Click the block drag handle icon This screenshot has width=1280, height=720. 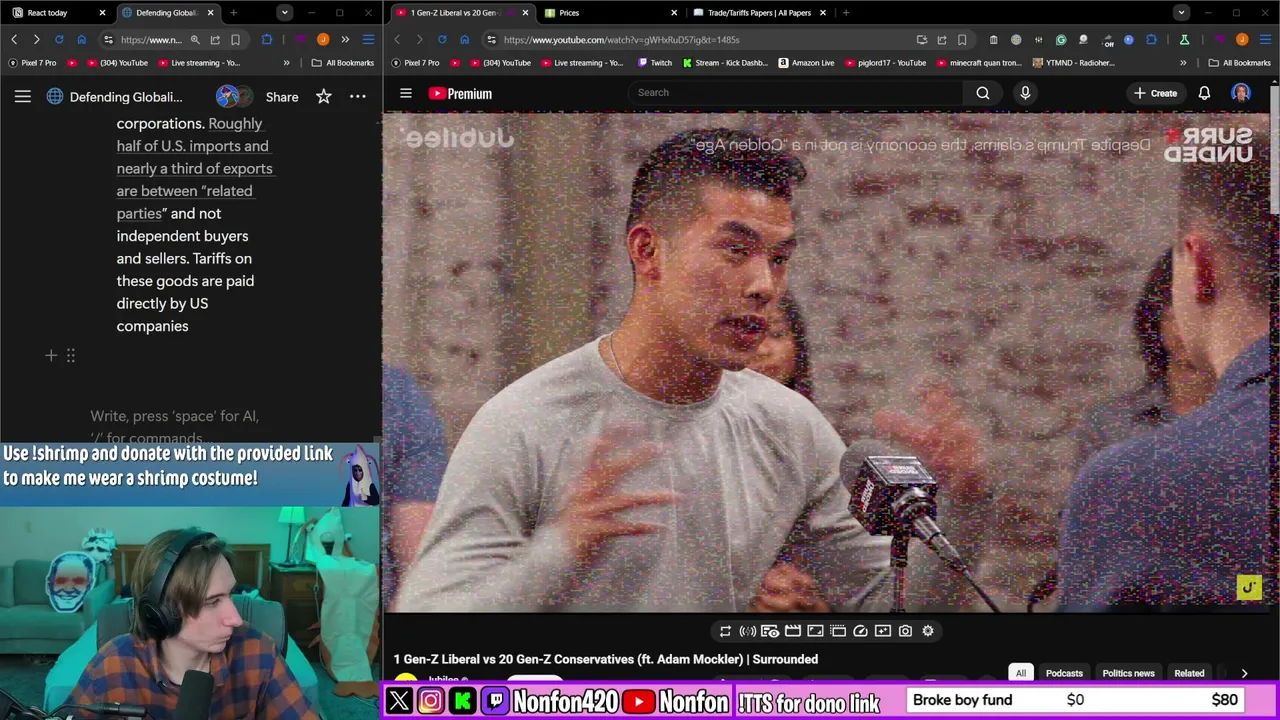pos(71,355)
